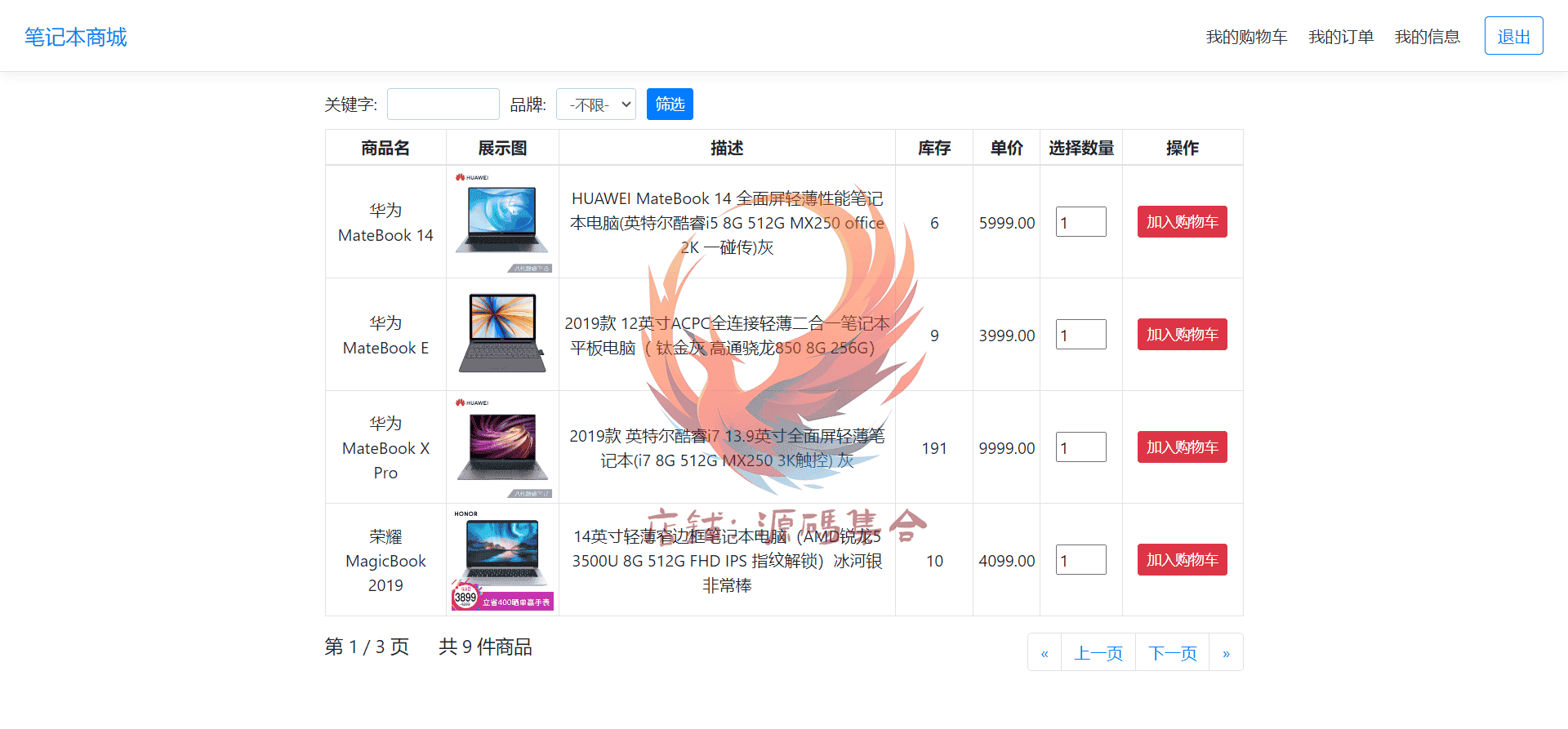
Task: Click the 关键字 label
Action: (x=351, y=104)
